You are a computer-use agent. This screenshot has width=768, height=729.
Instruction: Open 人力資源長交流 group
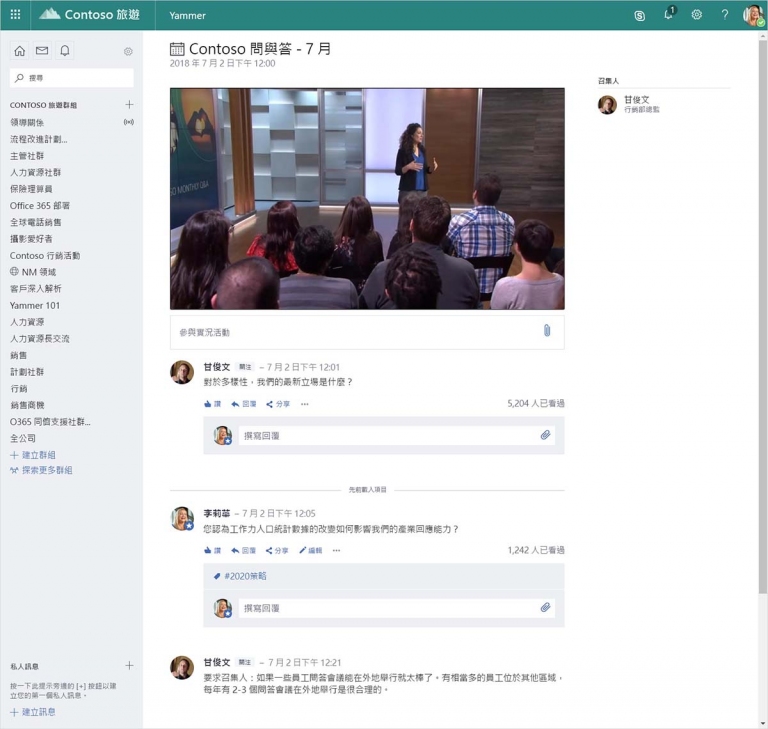coord(40,339)
